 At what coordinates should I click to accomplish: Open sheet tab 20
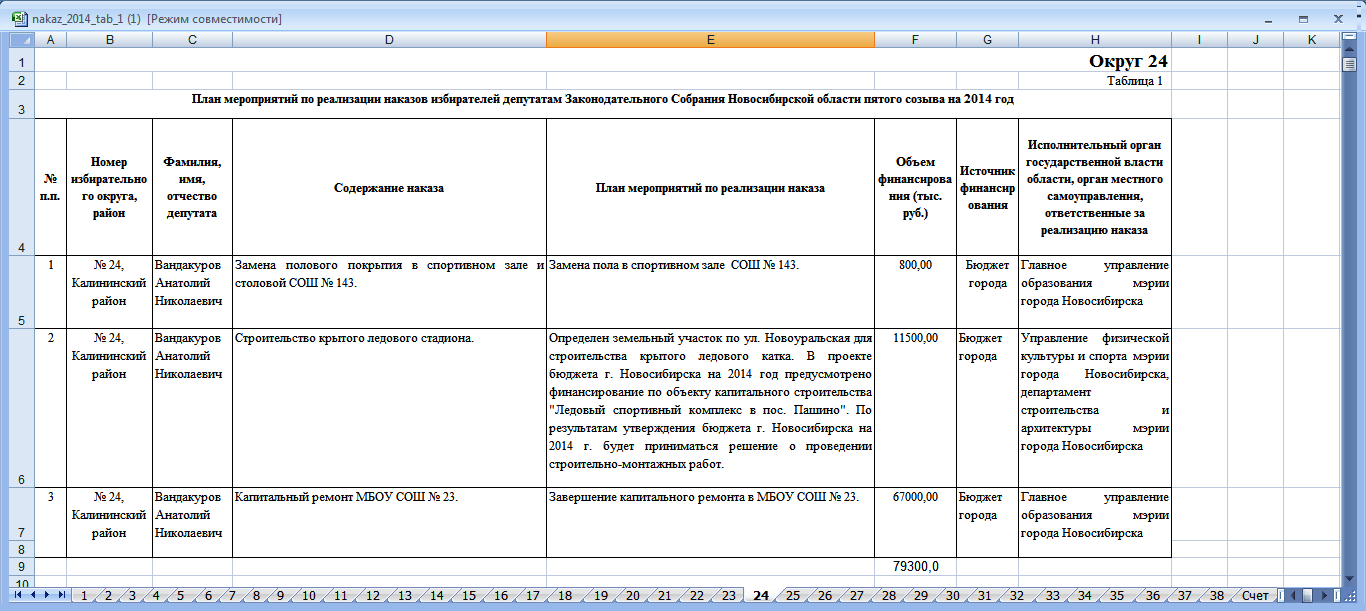(x=632, y=596)
